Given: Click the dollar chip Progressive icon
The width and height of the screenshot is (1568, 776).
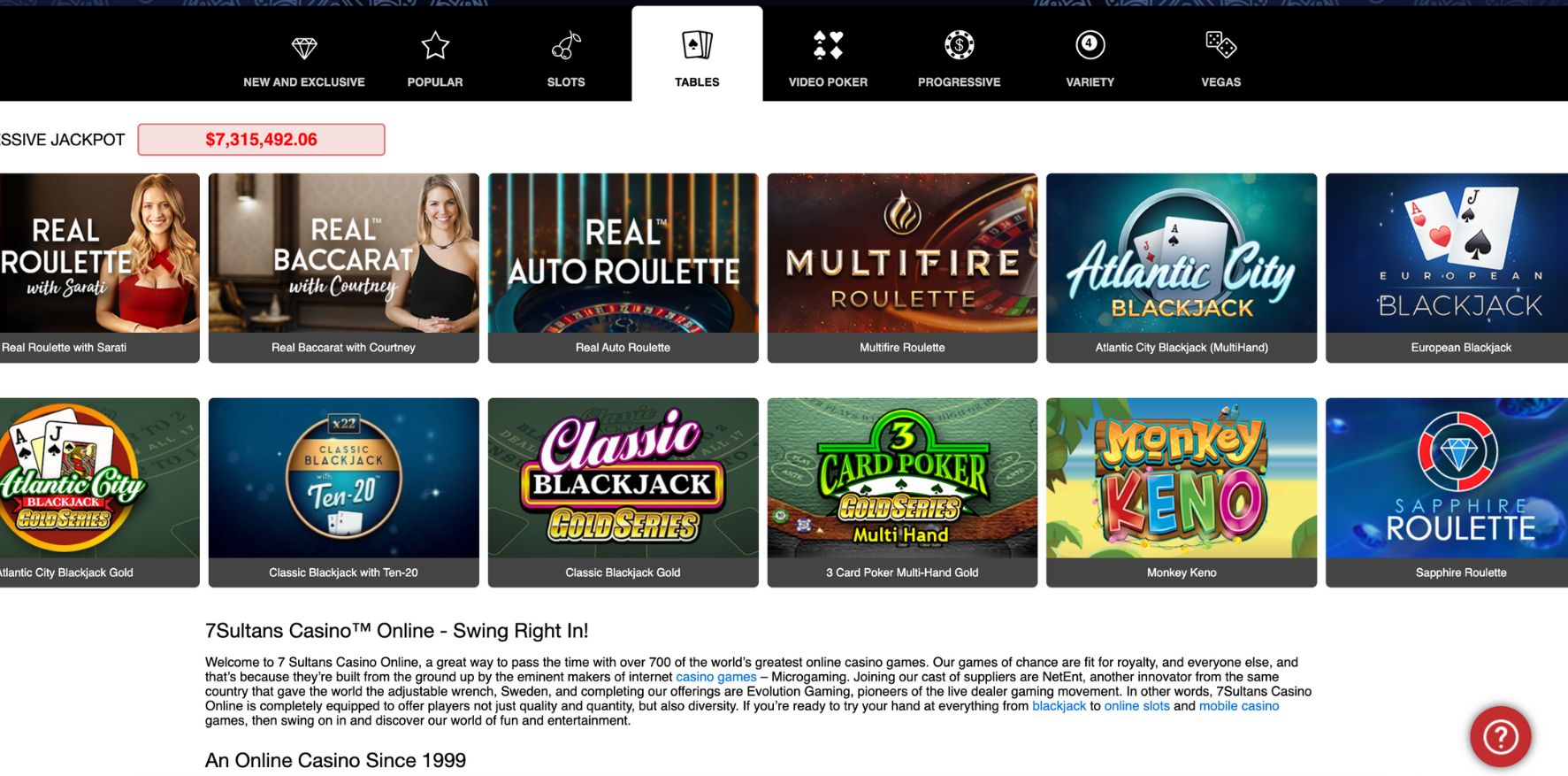Looking at the screenshot, I should coord(960,44).
